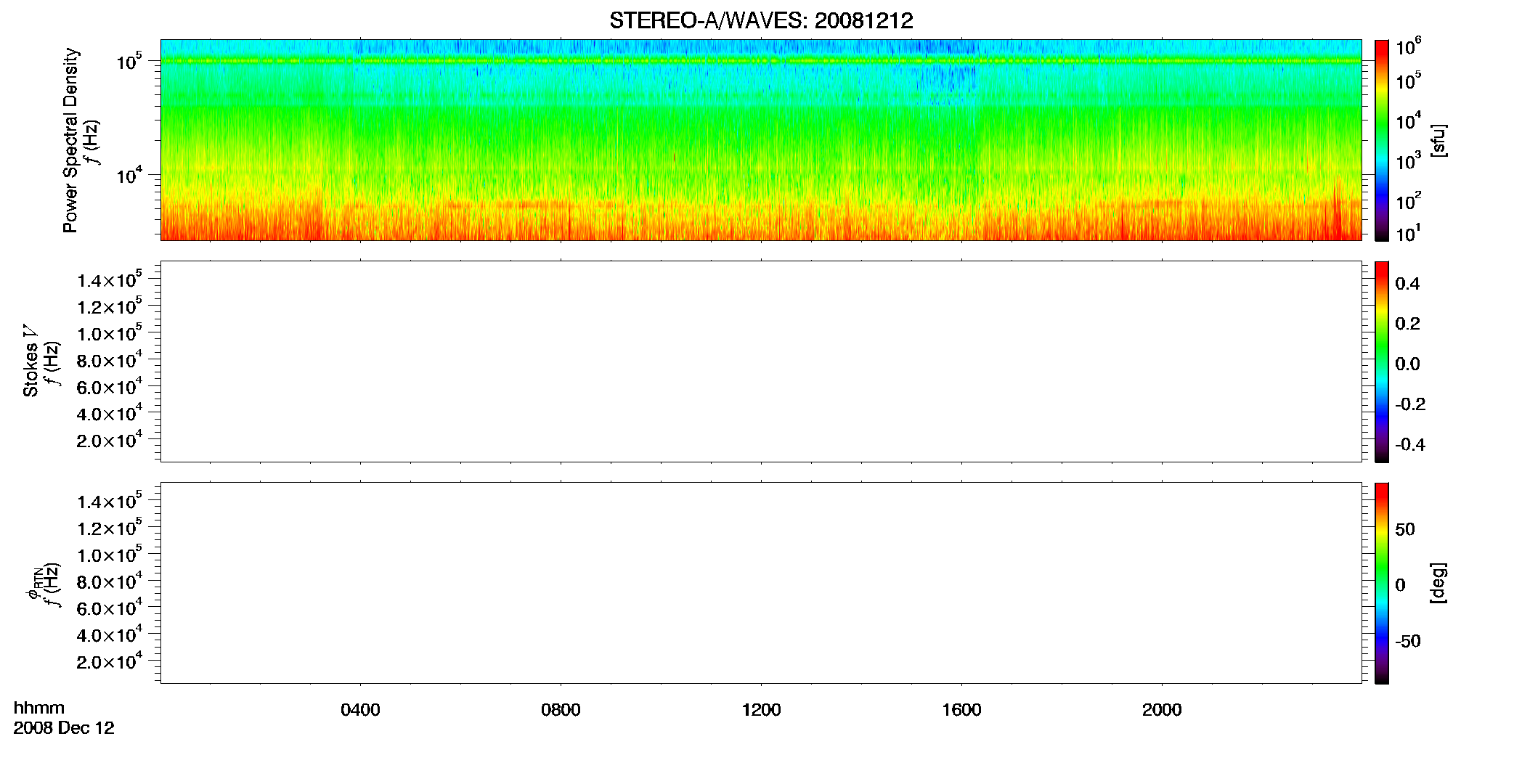This screenshot has height=784, width=1522.
Task: Click "0.4" on the Stokes V colorbar
Action: 1407,284
